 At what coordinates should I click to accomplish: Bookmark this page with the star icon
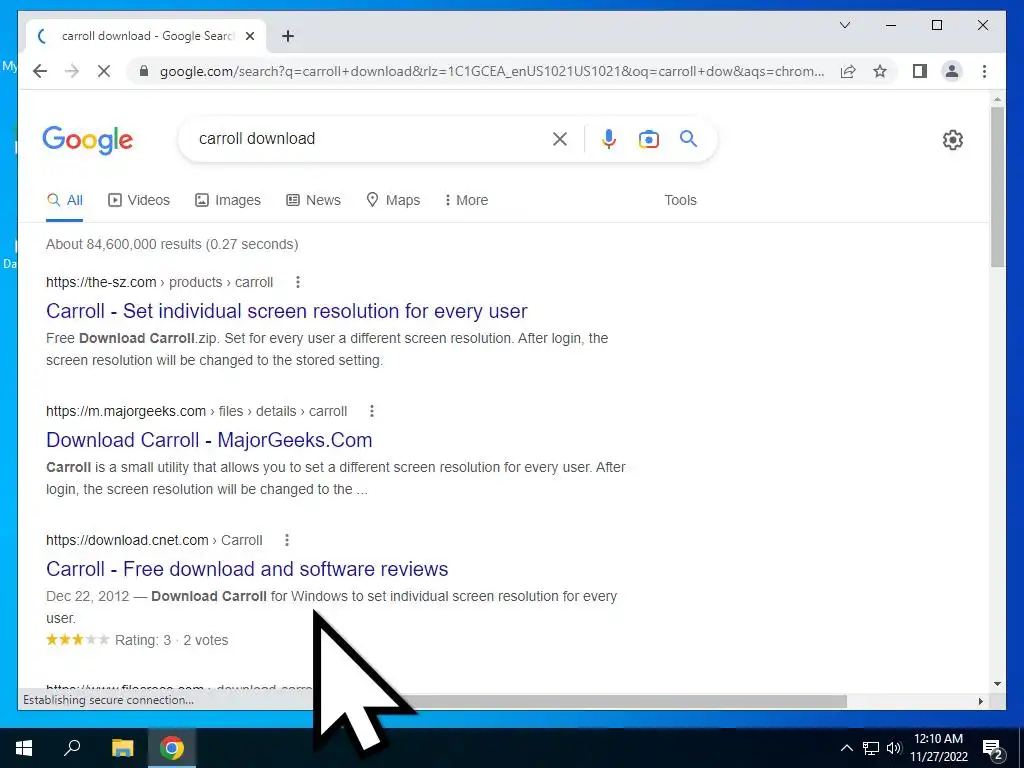click(x=880, y=71)
